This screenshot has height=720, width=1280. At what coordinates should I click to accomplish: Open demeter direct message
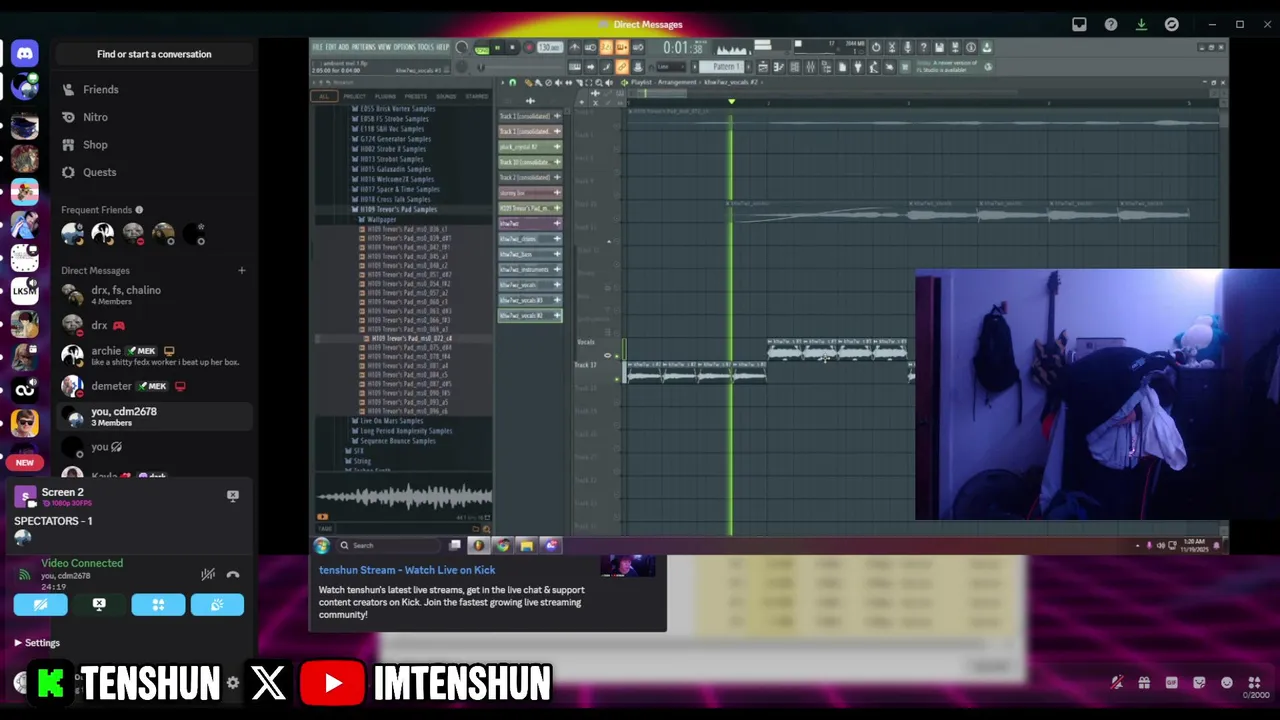pos(154,386)
